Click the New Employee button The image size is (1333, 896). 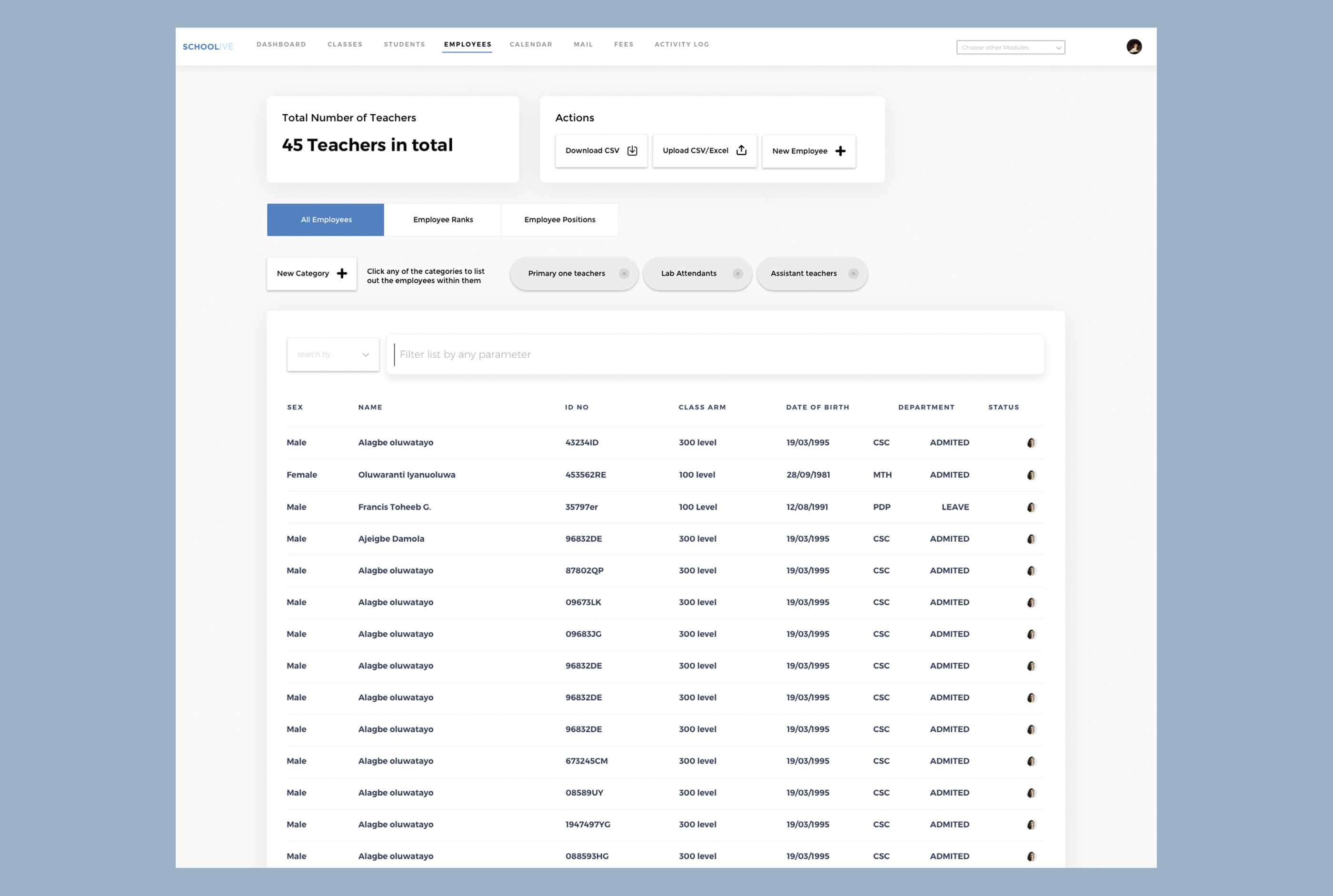point(808,151)
